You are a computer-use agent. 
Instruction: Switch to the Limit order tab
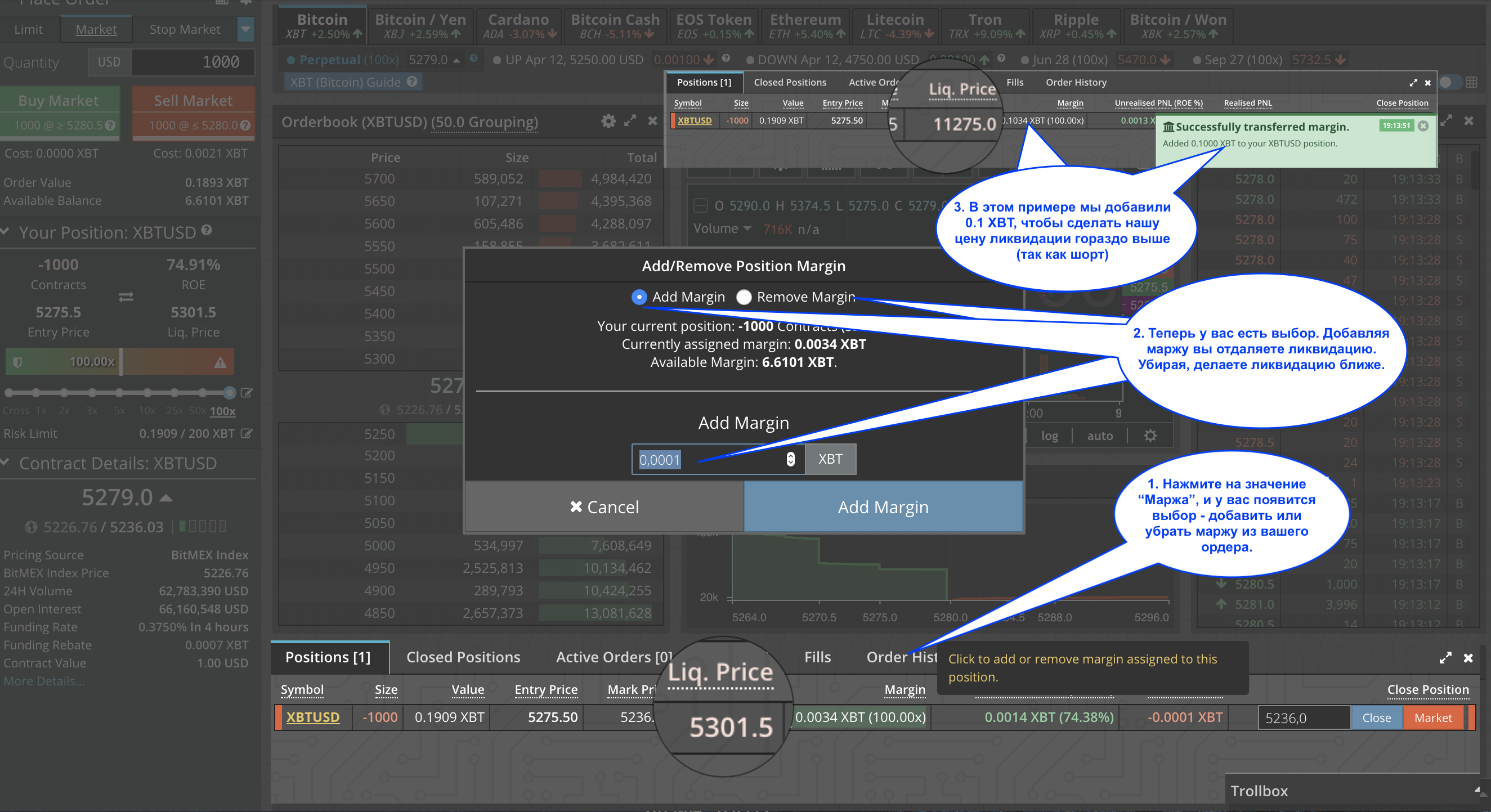[28, 29]
